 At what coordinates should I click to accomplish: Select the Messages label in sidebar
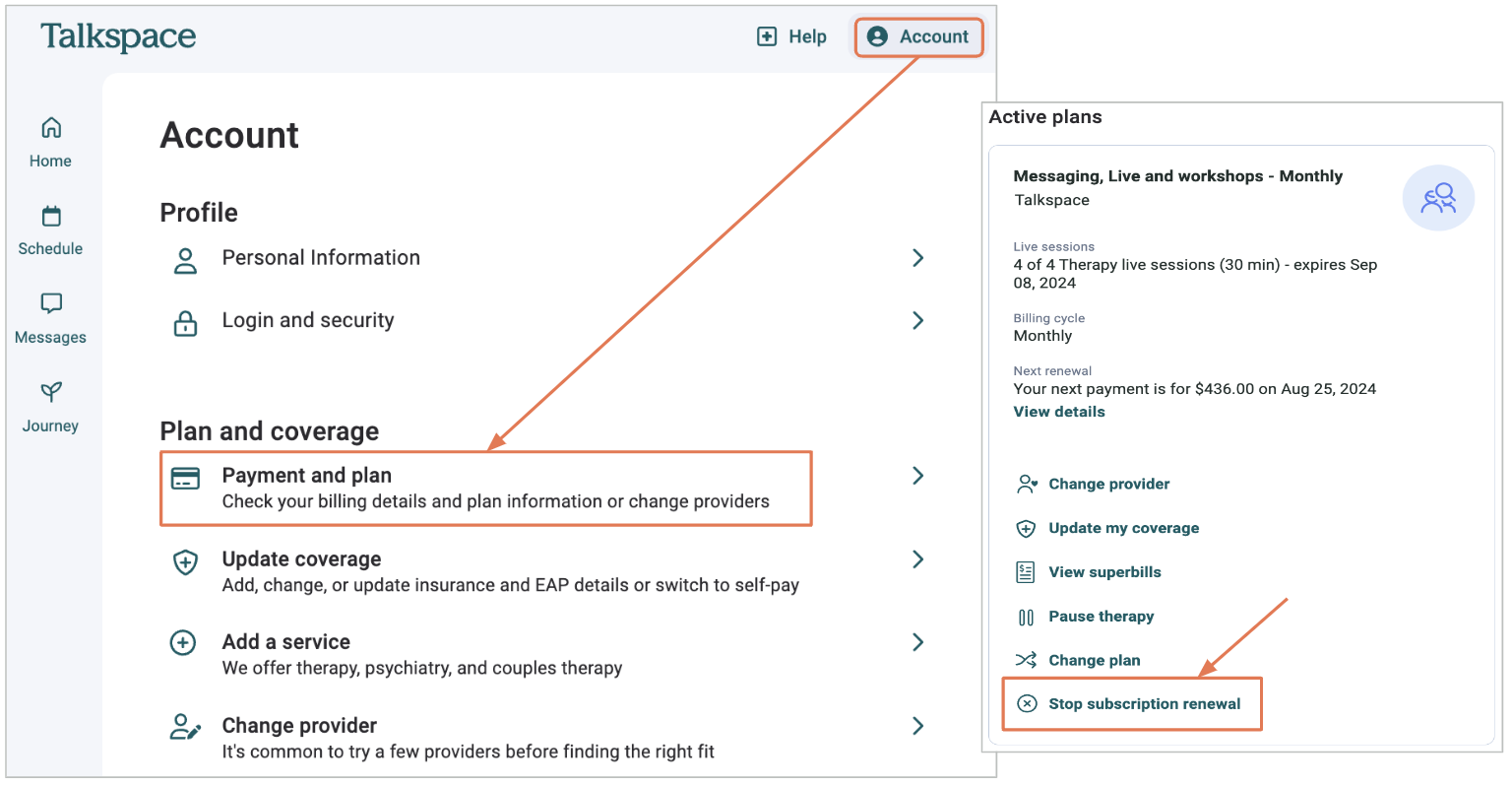[x=50, y=338]
